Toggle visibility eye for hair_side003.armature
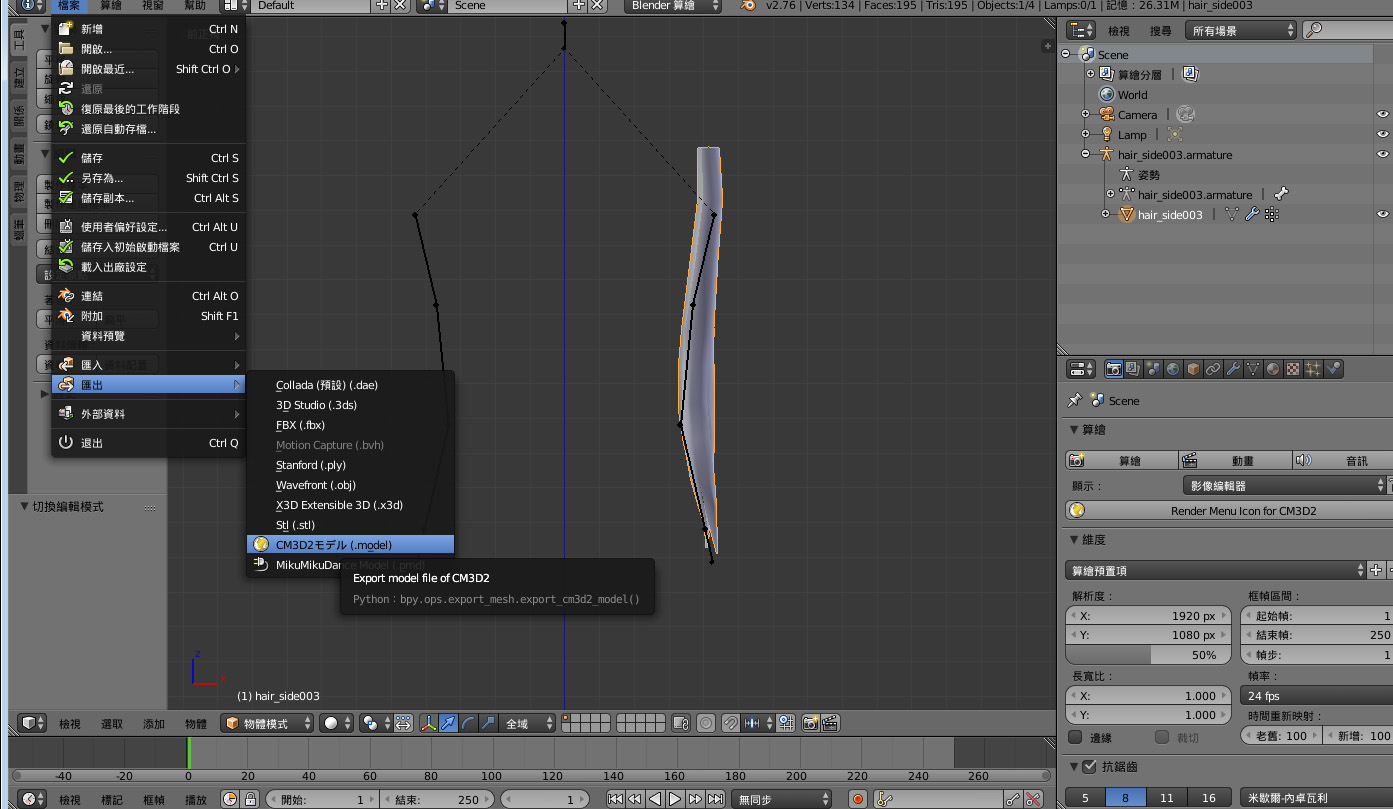Screen dimensions: 1393x809 pos(1383,154)
